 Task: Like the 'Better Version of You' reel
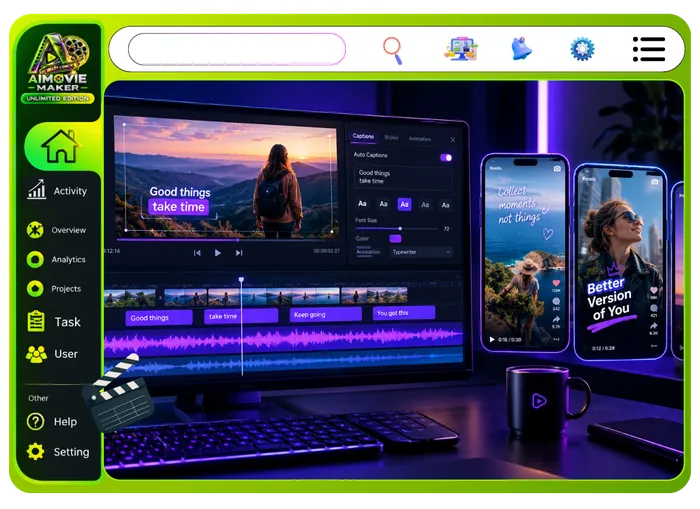654,290
